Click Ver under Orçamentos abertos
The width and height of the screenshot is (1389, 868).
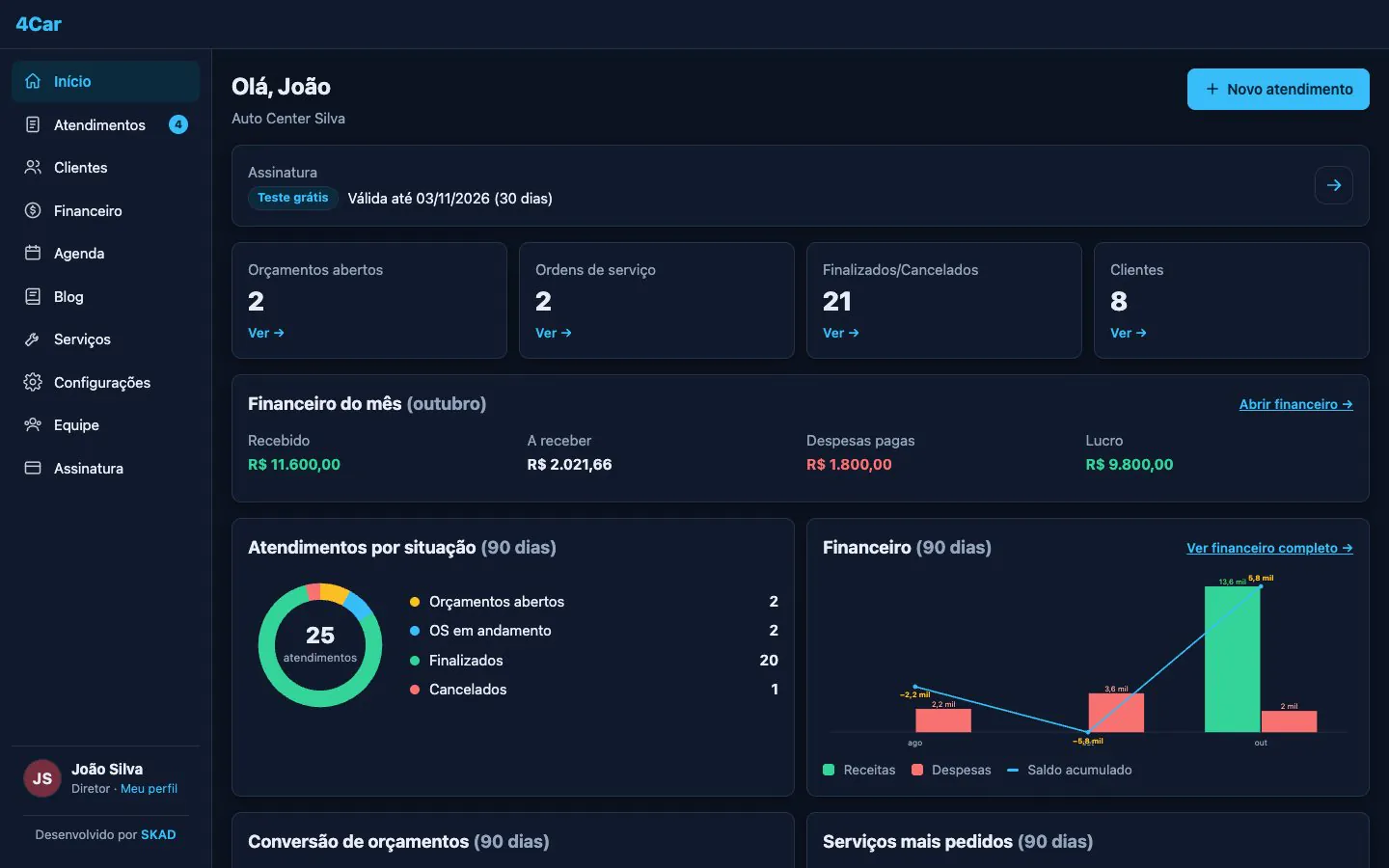click(x=266, y=333)
